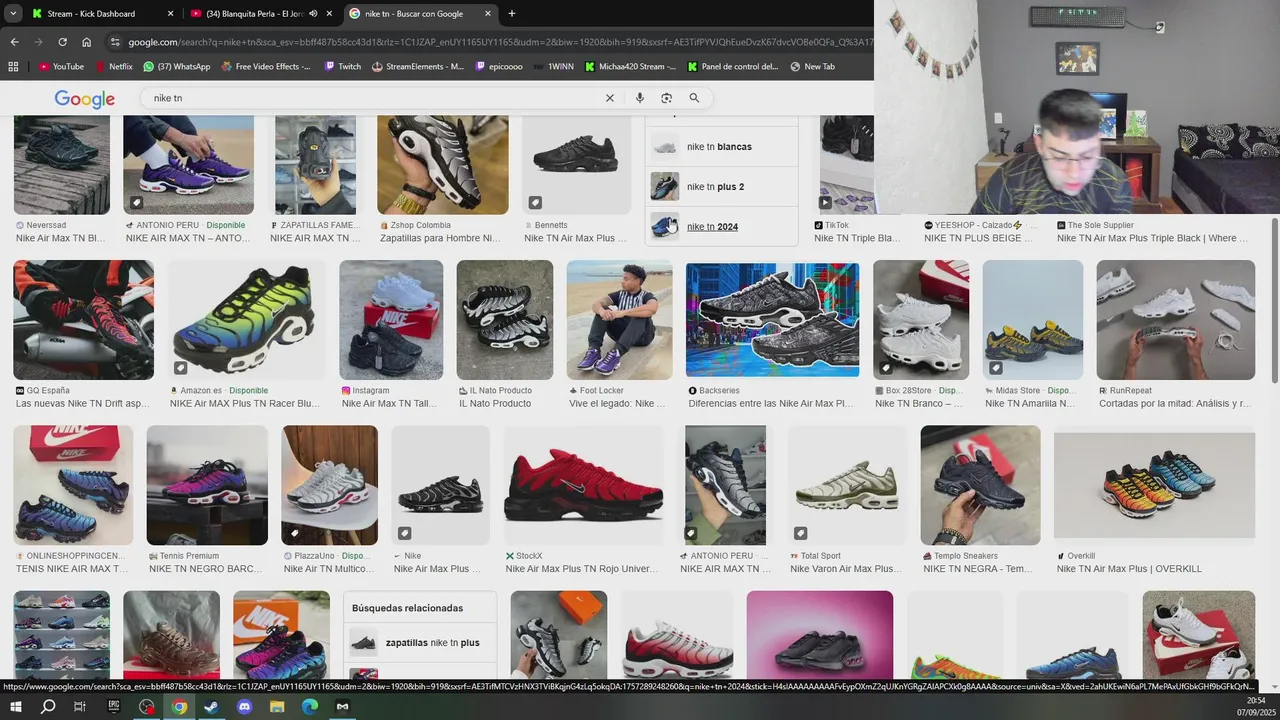Click the browser back arrow
The height and width of the screenshot is (720, 1280).
pyautogui.click(x=14, y=42)
